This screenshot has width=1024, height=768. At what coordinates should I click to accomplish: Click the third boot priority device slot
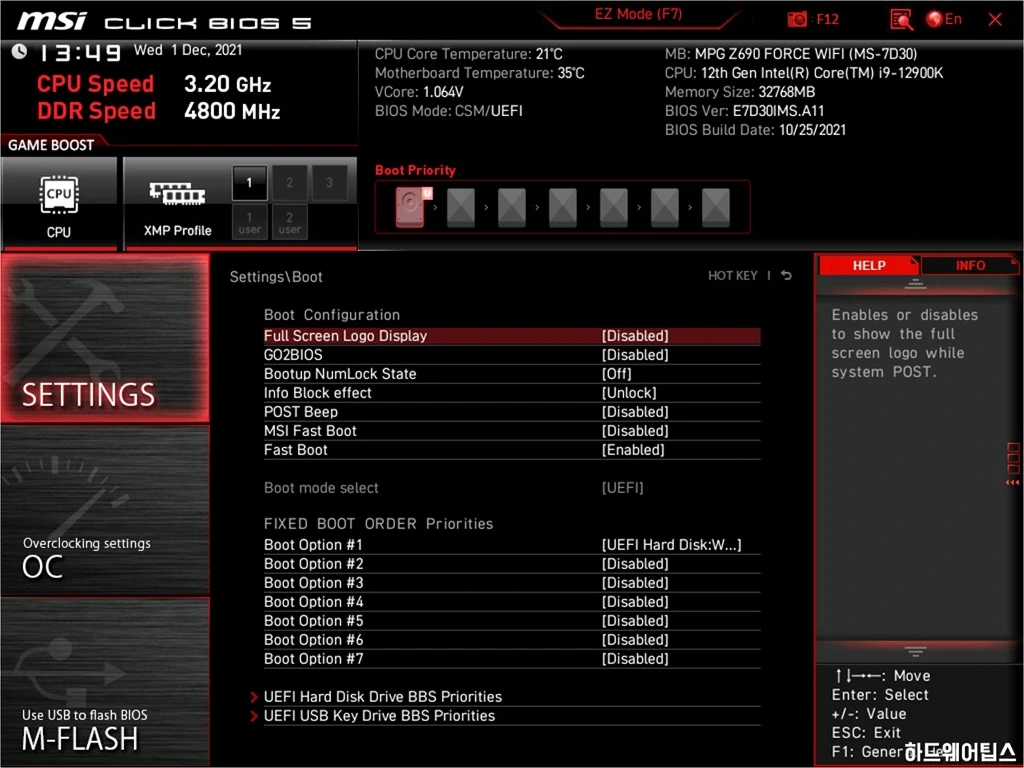point(511,207)
